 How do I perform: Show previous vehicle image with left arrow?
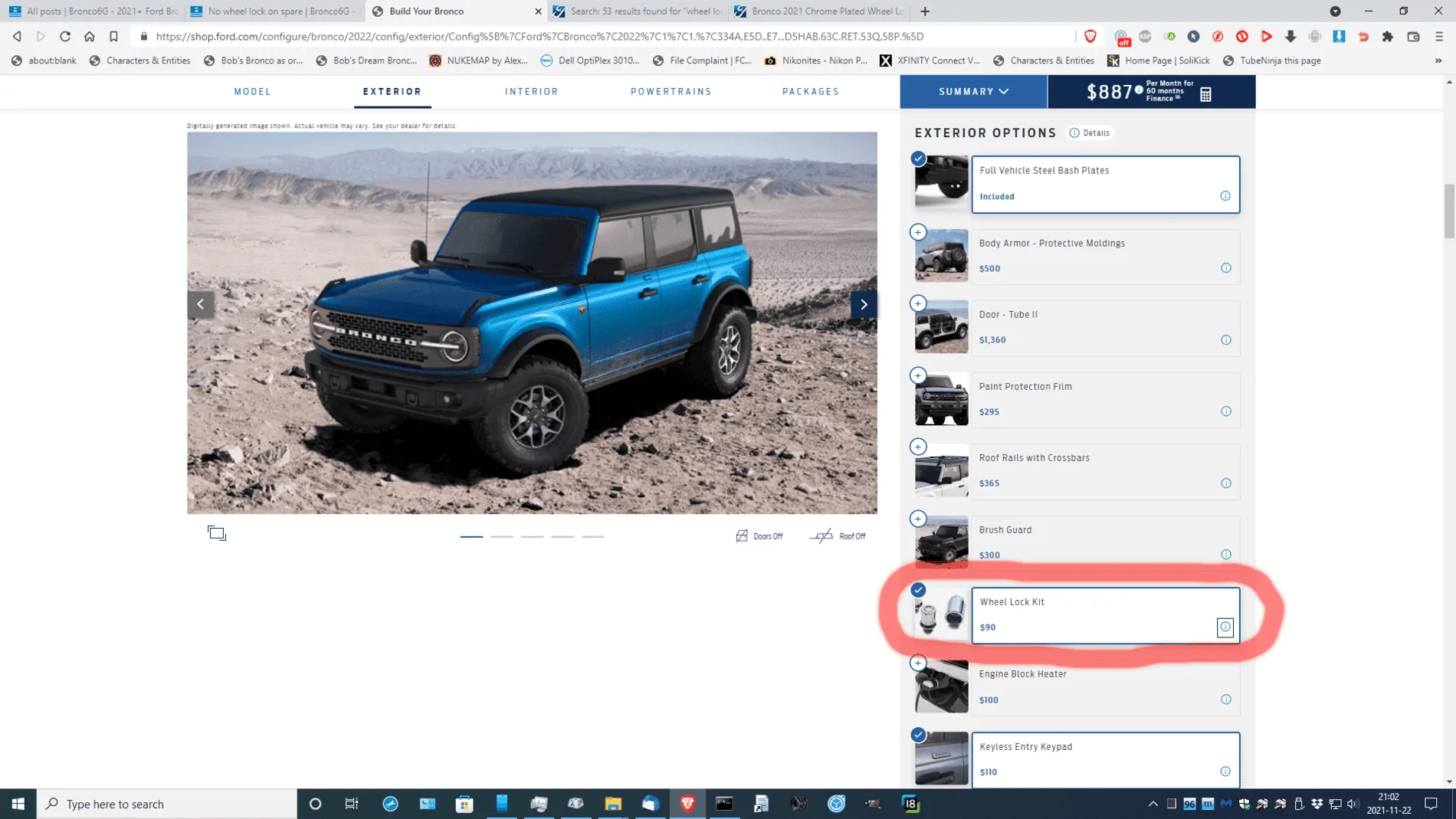201,304
